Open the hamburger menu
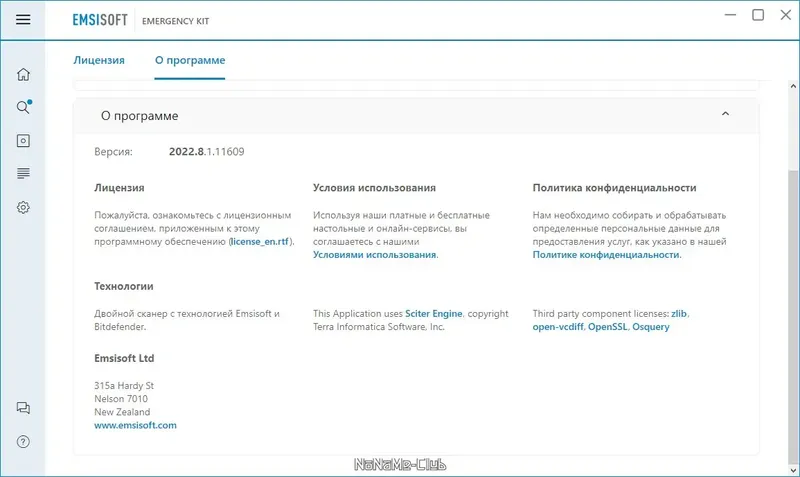This screenshot has width=800, height=477. point(23,19)
